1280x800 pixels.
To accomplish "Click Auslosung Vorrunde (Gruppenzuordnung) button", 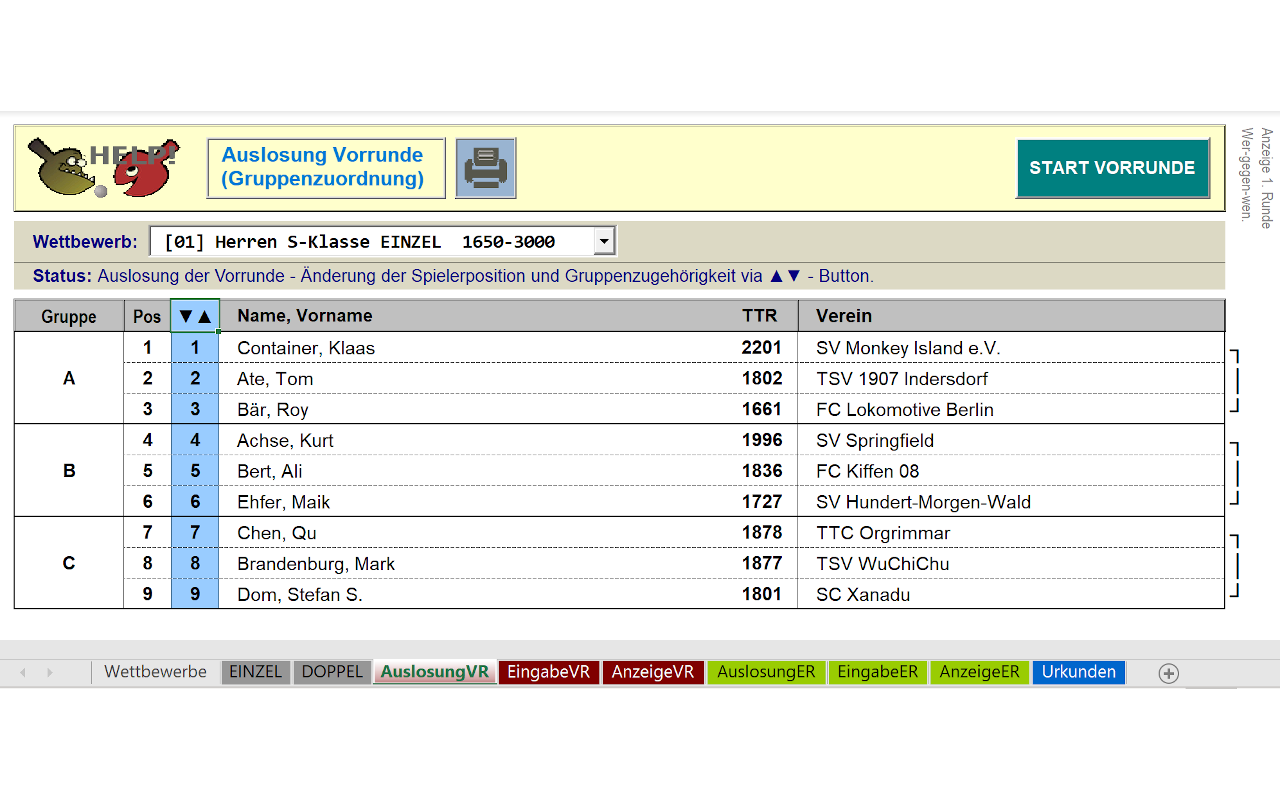I will (325, 167).
